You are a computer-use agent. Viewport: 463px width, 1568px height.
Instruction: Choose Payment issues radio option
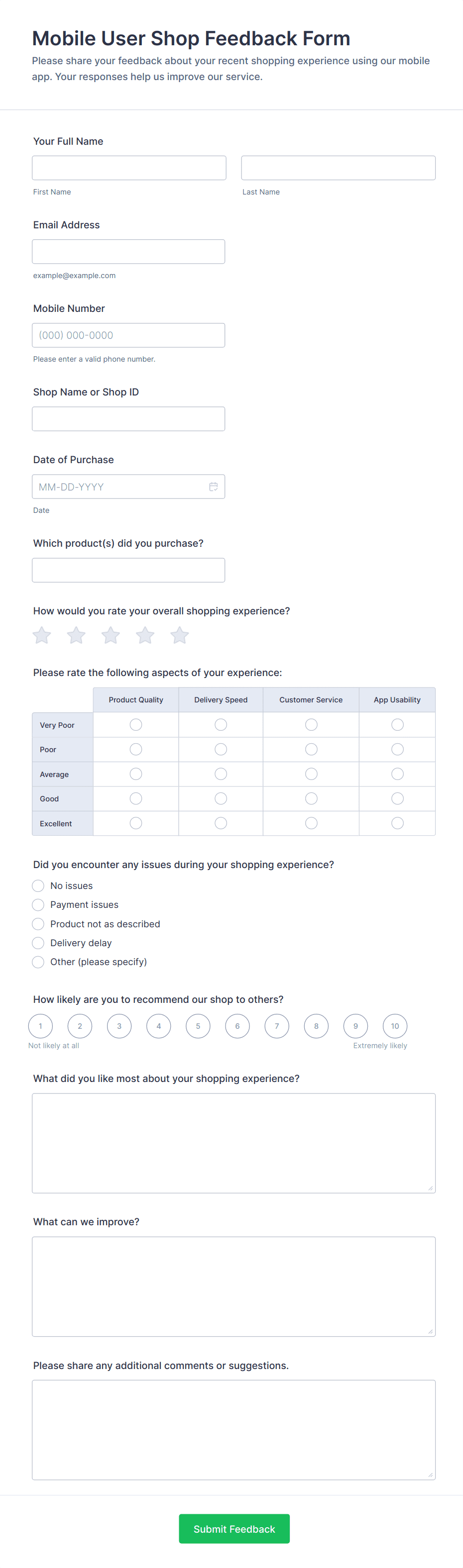38,904
